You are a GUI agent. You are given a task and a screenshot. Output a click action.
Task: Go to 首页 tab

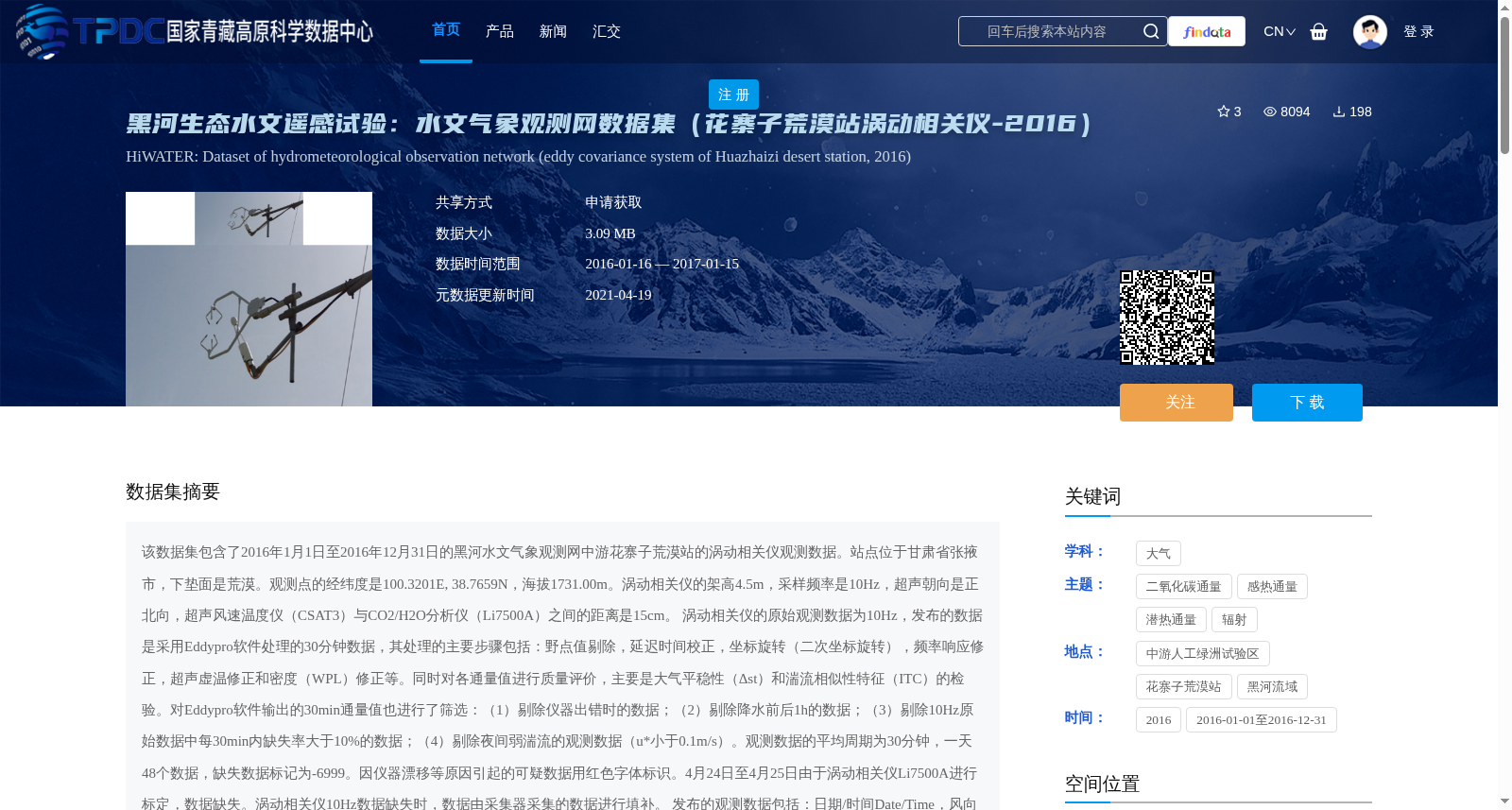pyautogui.click(x=446, y=30)
